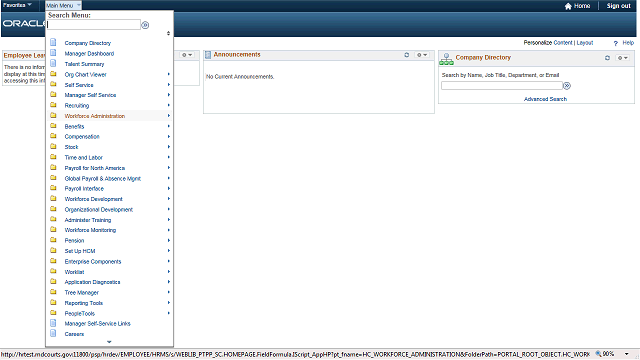Click the folder icon beside Self Service
The height and width of the screenshot is (360, 640).
click(x=53, y=84)
